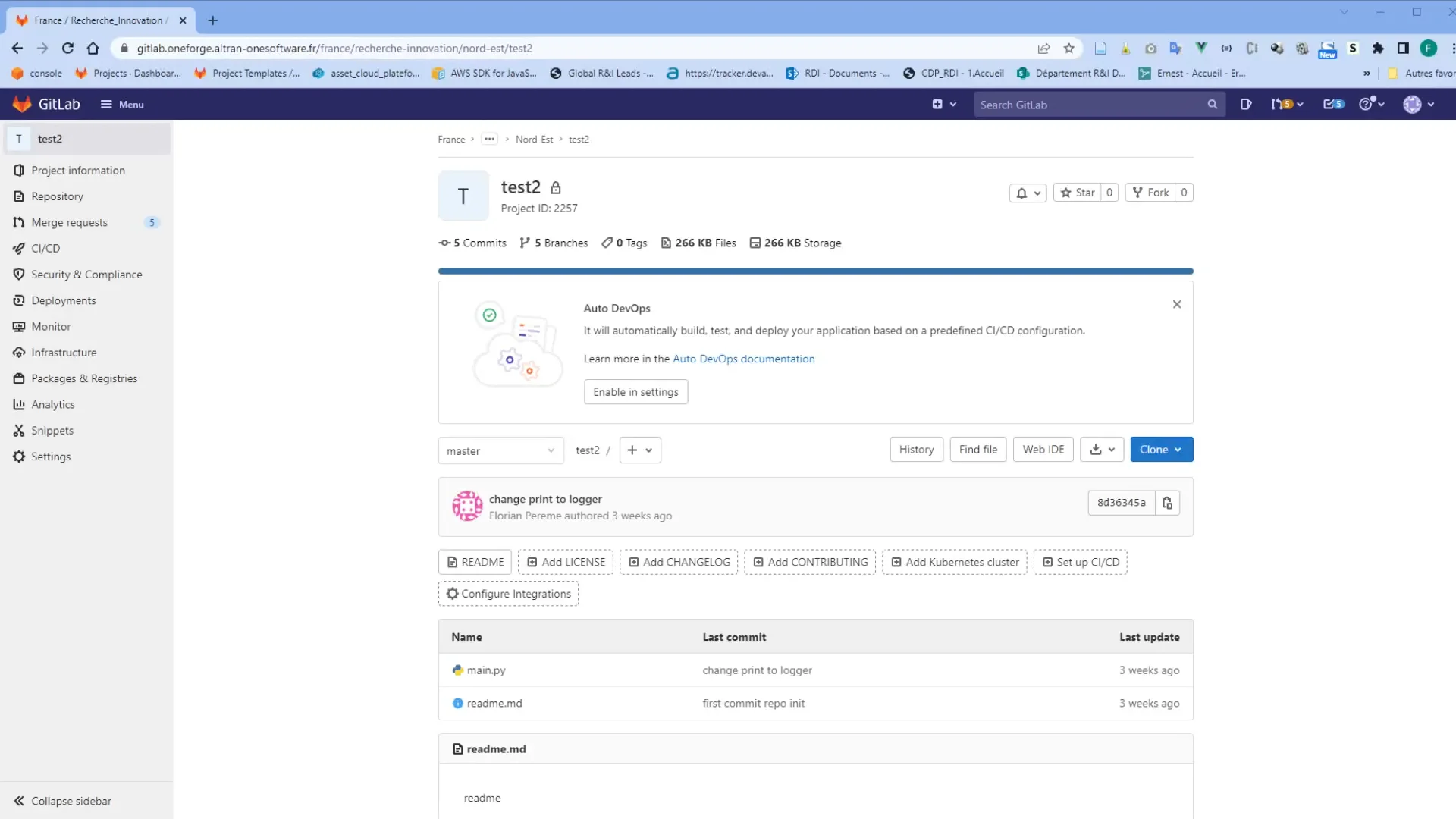The width and height of the screenshot is (1456, 819).
Task: Click Add CHANGELOG
Action: 679,563
